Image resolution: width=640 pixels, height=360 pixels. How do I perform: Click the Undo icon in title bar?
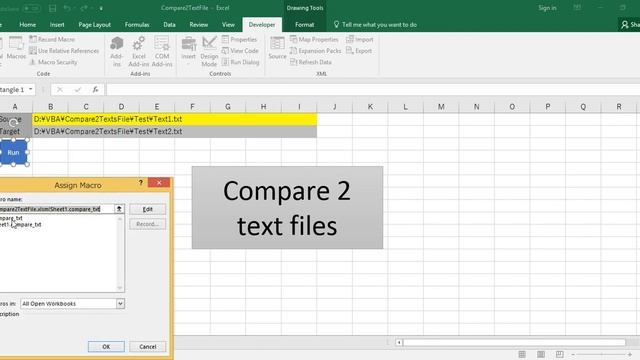click(x=67, y=8)
